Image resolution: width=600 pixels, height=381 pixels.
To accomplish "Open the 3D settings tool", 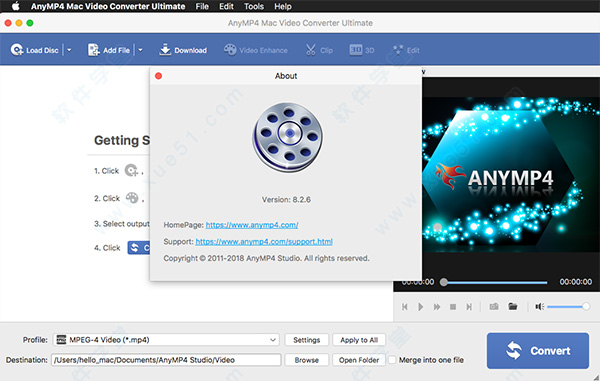I will click(x=362, y=50).
